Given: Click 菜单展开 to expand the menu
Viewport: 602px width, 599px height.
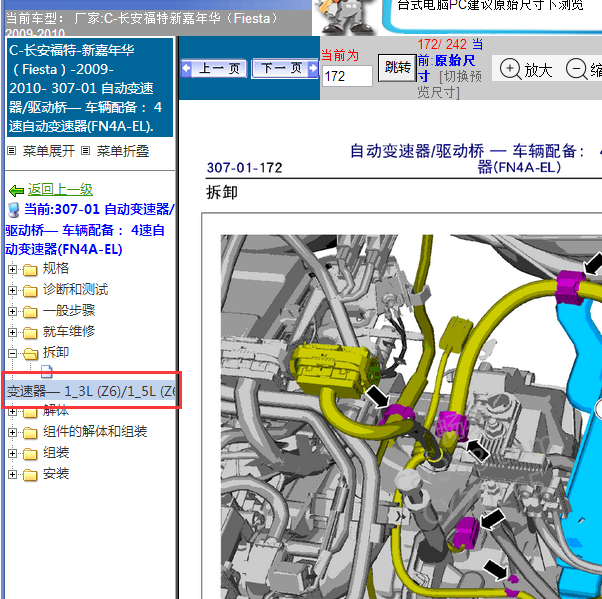Looking at the screenshot, I should pyautogui.click(x=48, y=151).
